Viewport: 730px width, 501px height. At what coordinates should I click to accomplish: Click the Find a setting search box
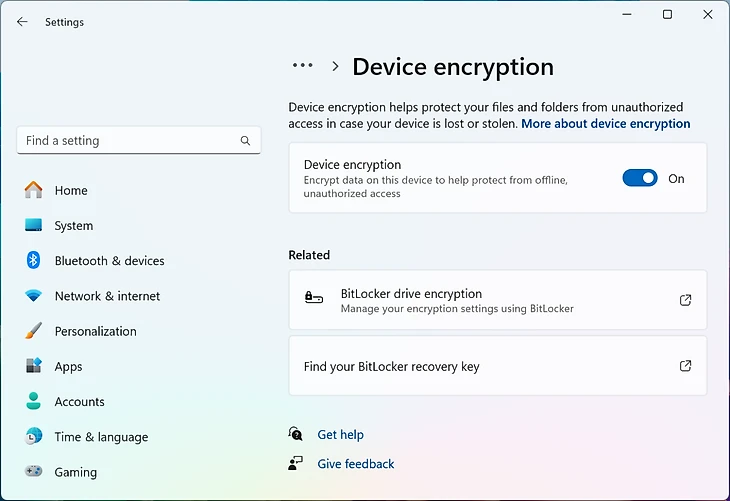(130, 141)
